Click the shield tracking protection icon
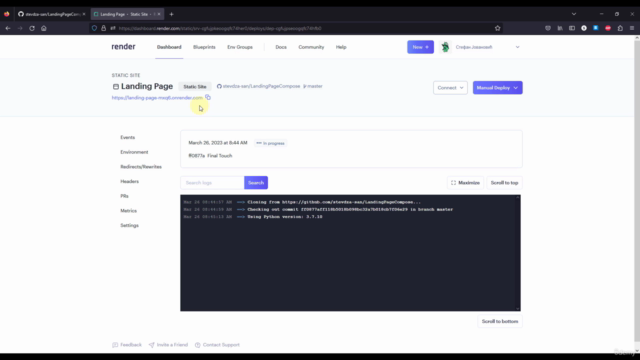Screen dimensions: 640x360 (x=94, y=28)
